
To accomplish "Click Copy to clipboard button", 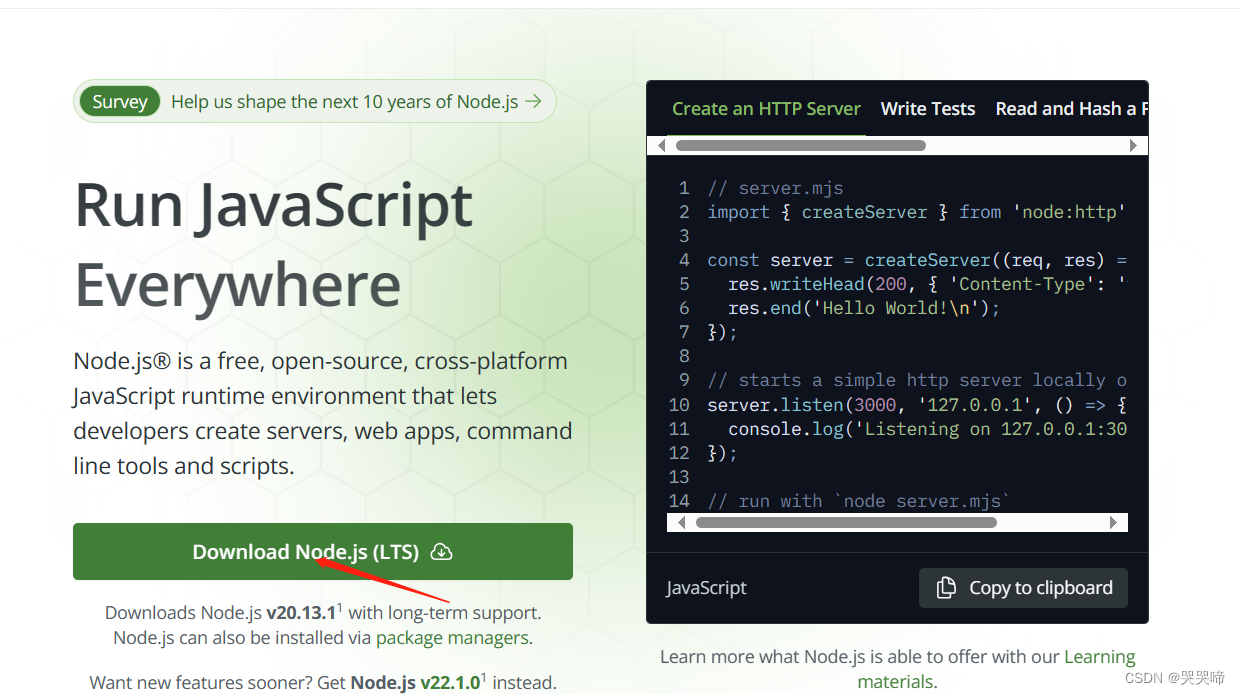I will point(1023,588).
